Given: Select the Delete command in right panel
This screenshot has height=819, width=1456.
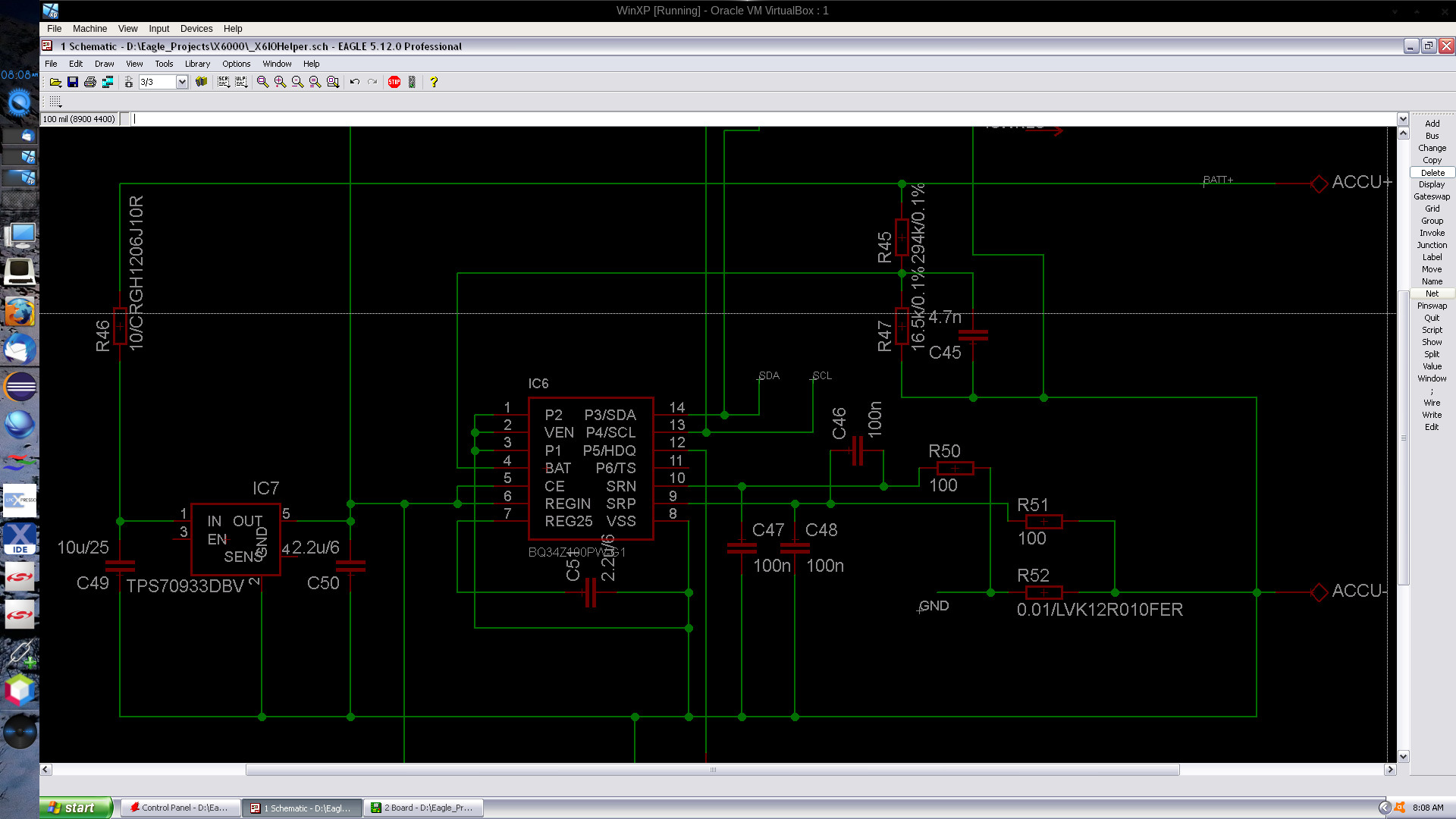Looking at the screenshot, I should [x=1432, y=173].
